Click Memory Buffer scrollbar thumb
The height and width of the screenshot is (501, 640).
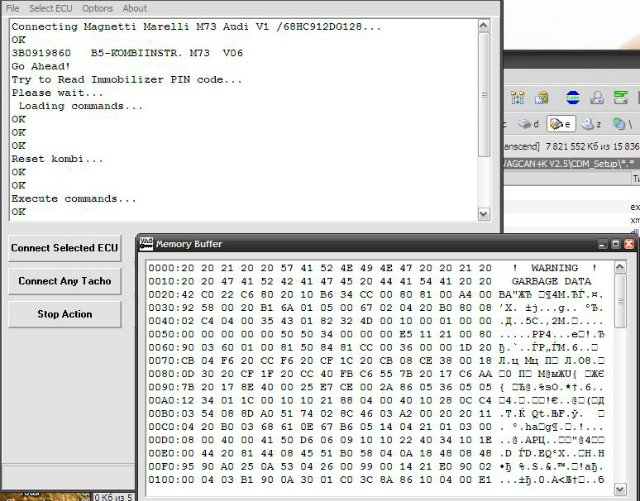620,301
